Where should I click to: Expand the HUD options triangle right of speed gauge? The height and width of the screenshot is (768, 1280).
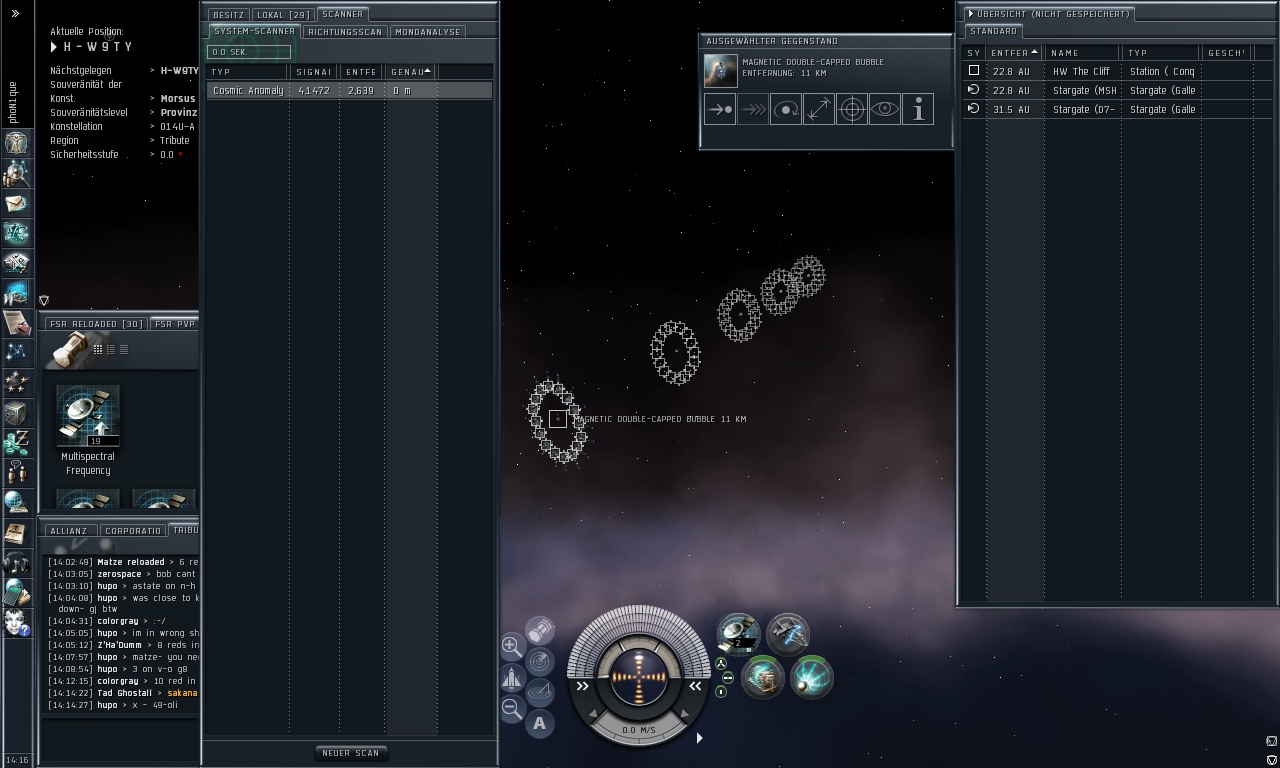tap(699, 738)
